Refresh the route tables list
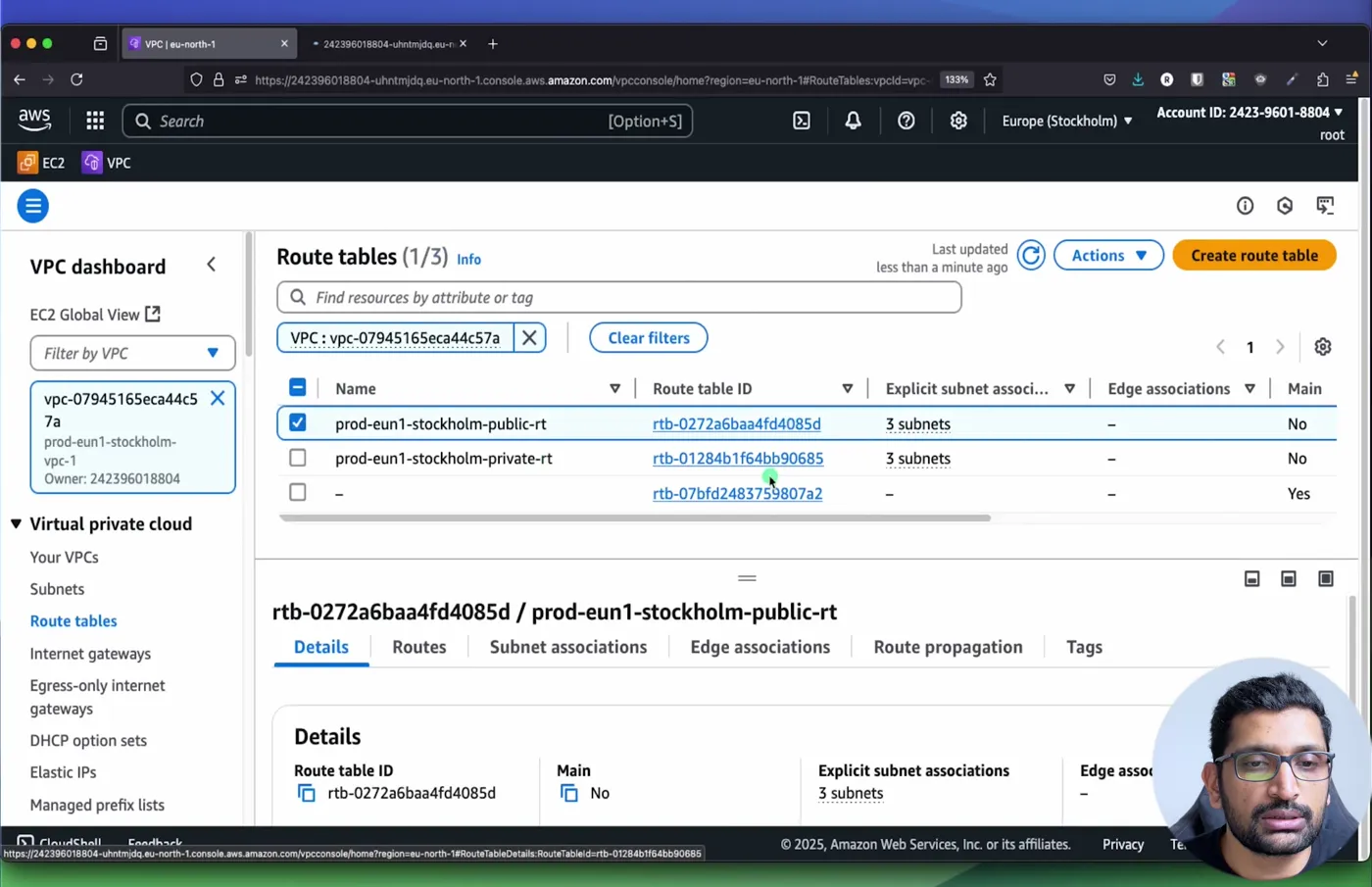Viewport: 1372px width, 887px height. click(1031, 256)
